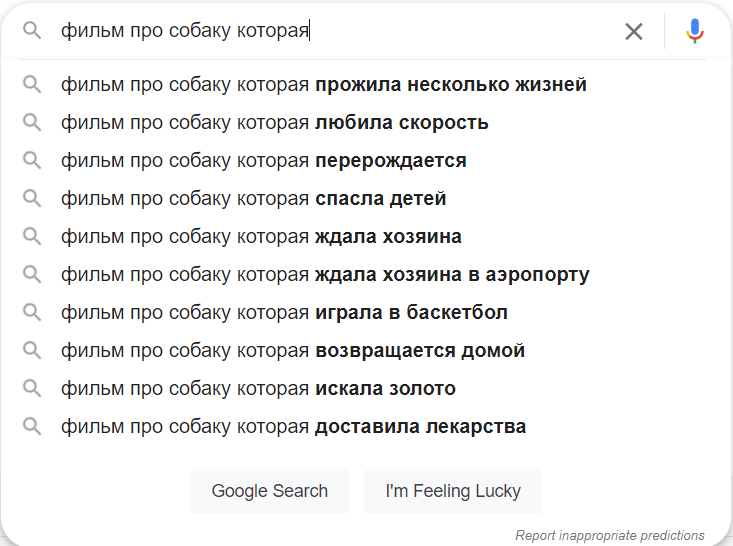Click magnifier icon beside 'любила скорость'
The height and width of the screenshot is (546, 733).
[32, 123]
